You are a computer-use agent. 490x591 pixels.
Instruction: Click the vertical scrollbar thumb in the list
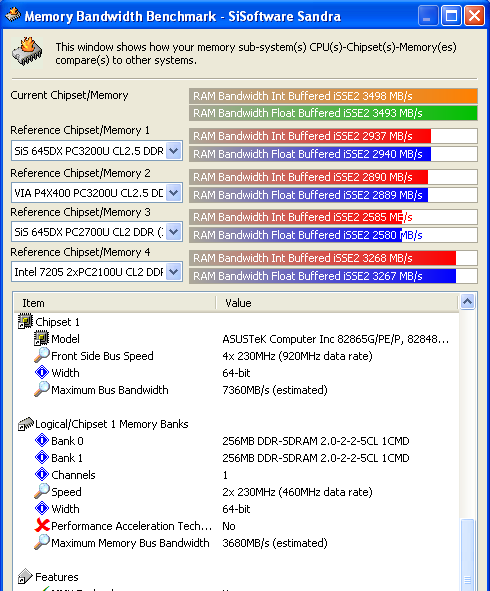coord(467,555)
